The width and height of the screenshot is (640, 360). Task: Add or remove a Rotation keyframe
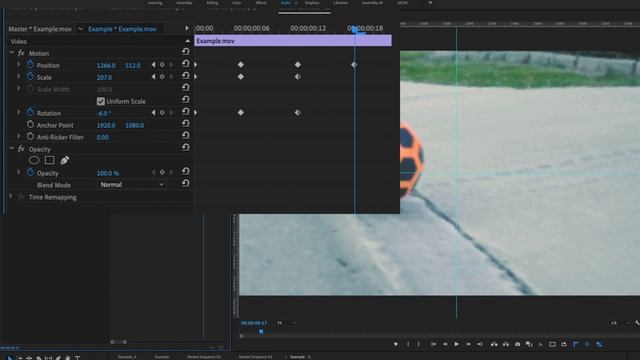[162, 113]
